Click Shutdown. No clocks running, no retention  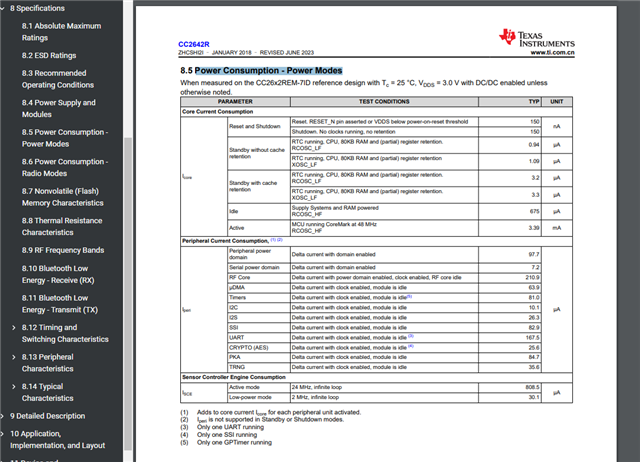pos(344,132)
